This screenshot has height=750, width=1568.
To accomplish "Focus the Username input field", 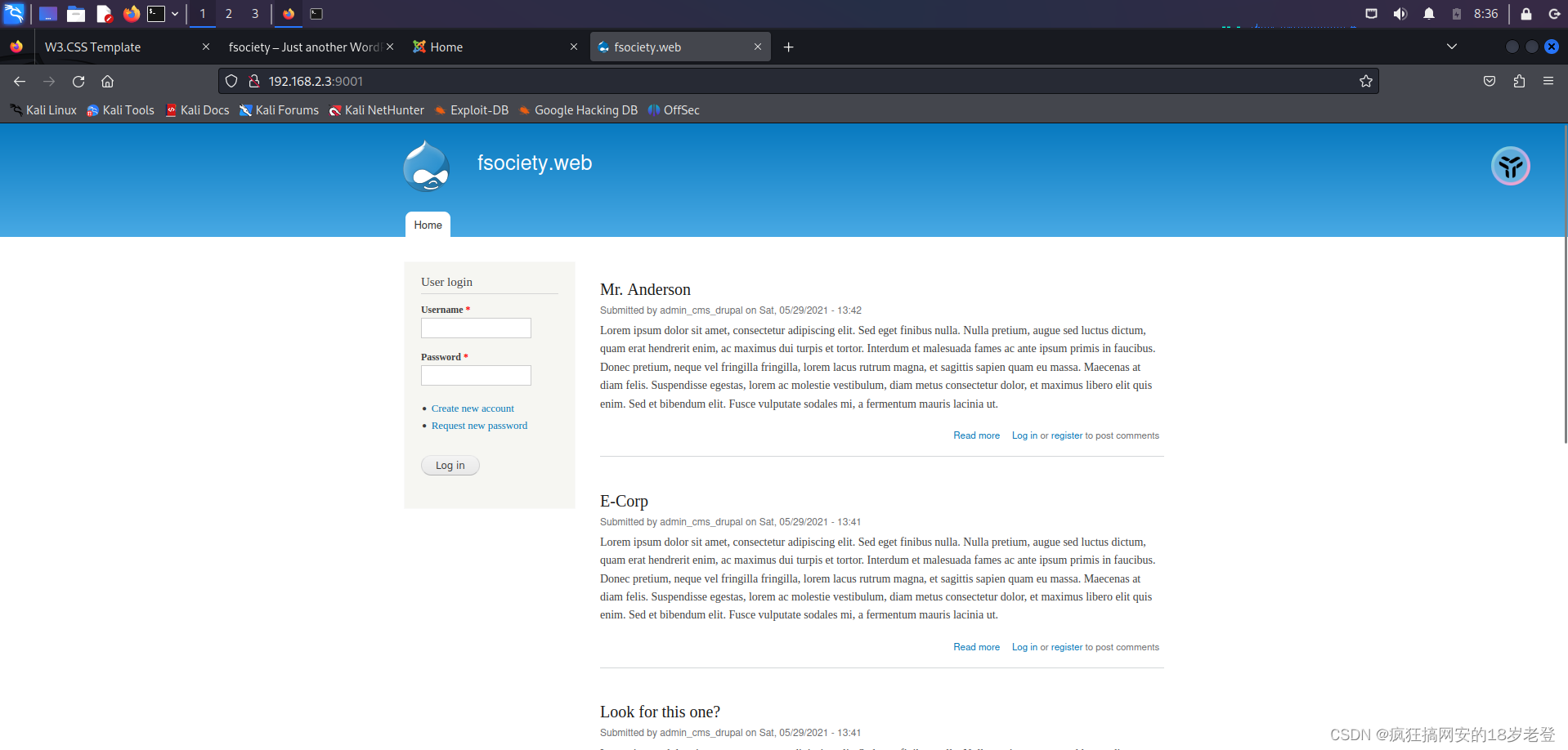I will [476, 328].
